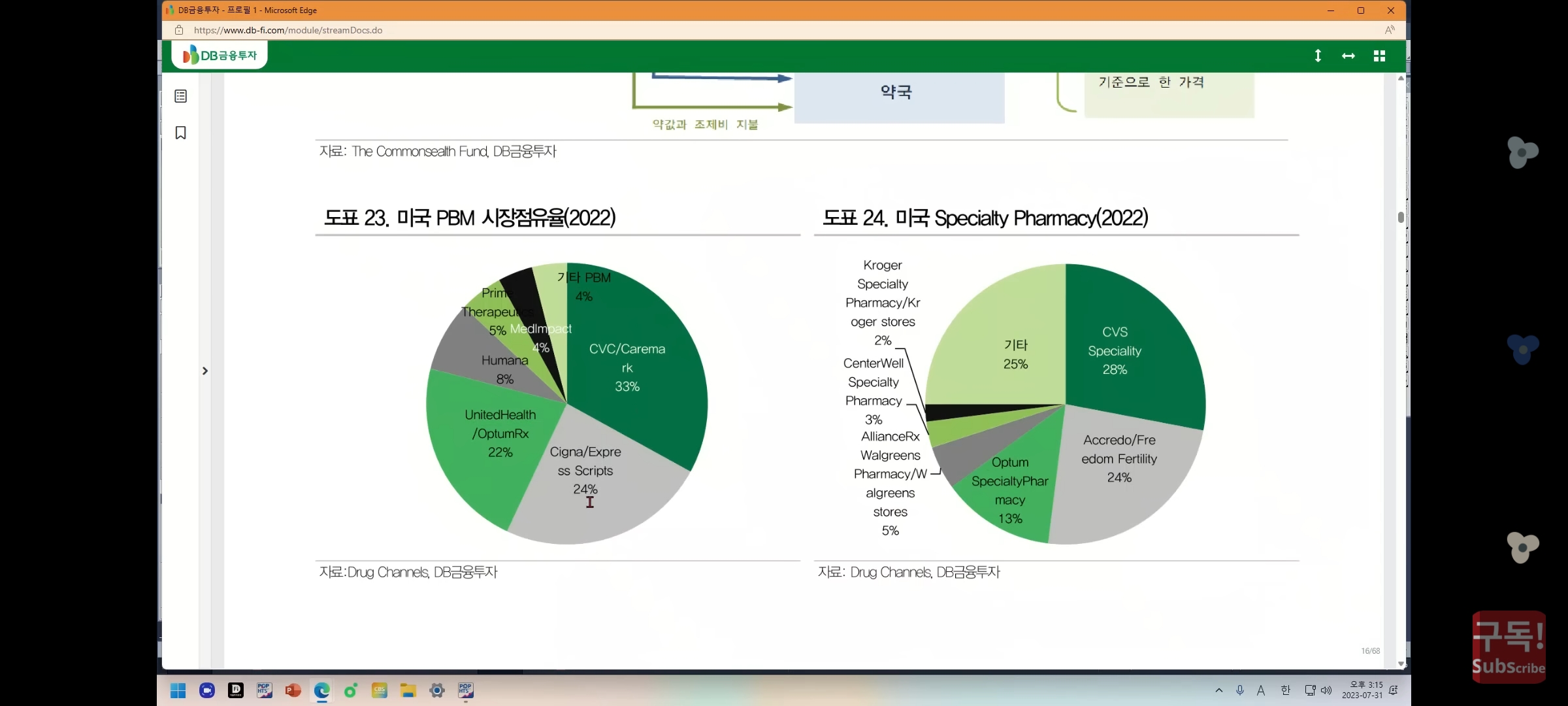Click the 약국 box in the diagram

point(899,97)
